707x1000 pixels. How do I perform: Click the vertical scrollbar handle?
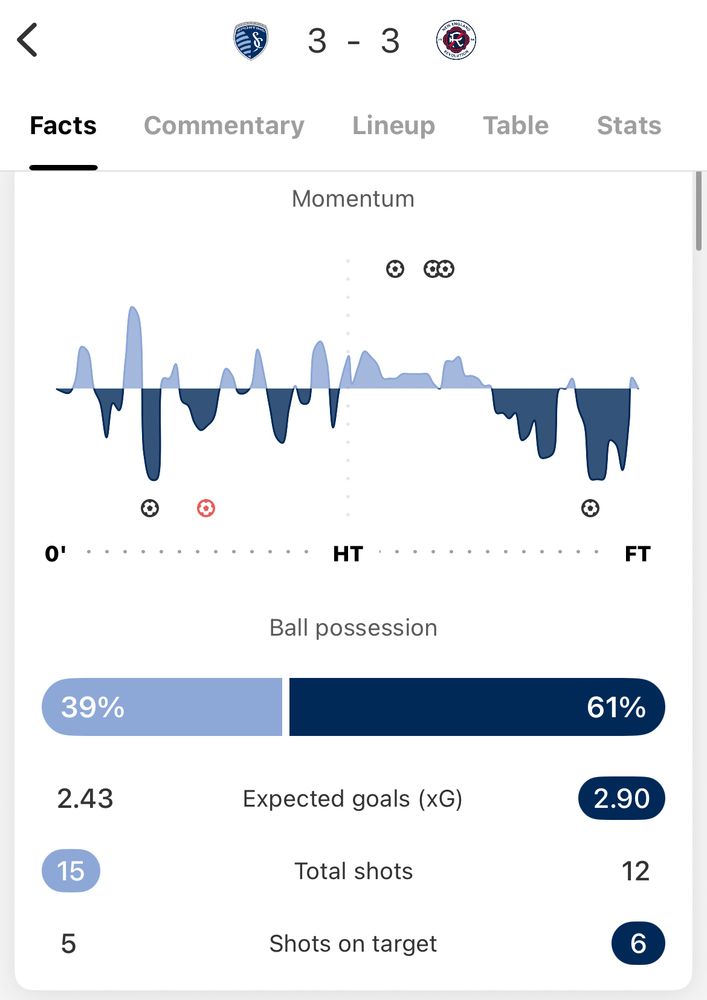[x=699, y=212]
